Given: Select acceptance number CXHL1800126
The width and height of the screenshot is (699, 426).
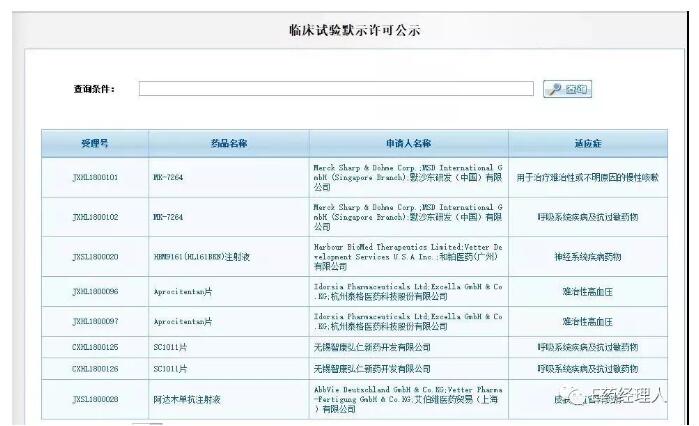Looking at the screenshot, I should [x=95, y=368].
